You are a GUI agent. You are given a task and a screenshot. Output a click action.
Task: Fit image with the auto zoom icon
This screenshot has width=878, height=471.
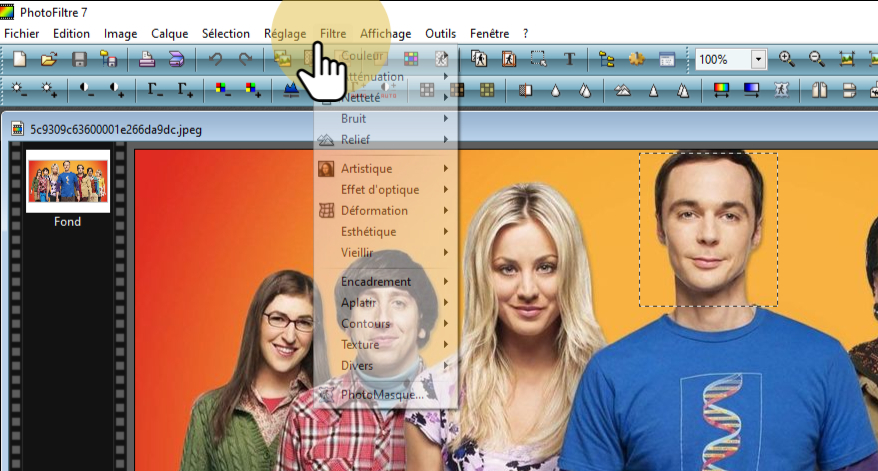[x=847, y=59]
